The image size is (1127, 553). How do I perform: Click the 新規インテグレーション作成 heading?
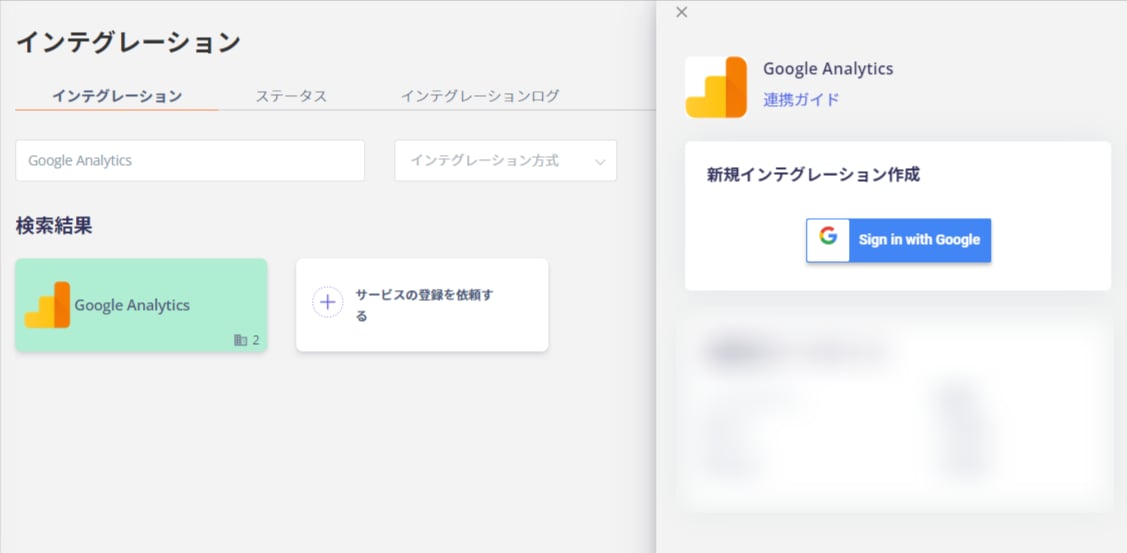point(813,175)
